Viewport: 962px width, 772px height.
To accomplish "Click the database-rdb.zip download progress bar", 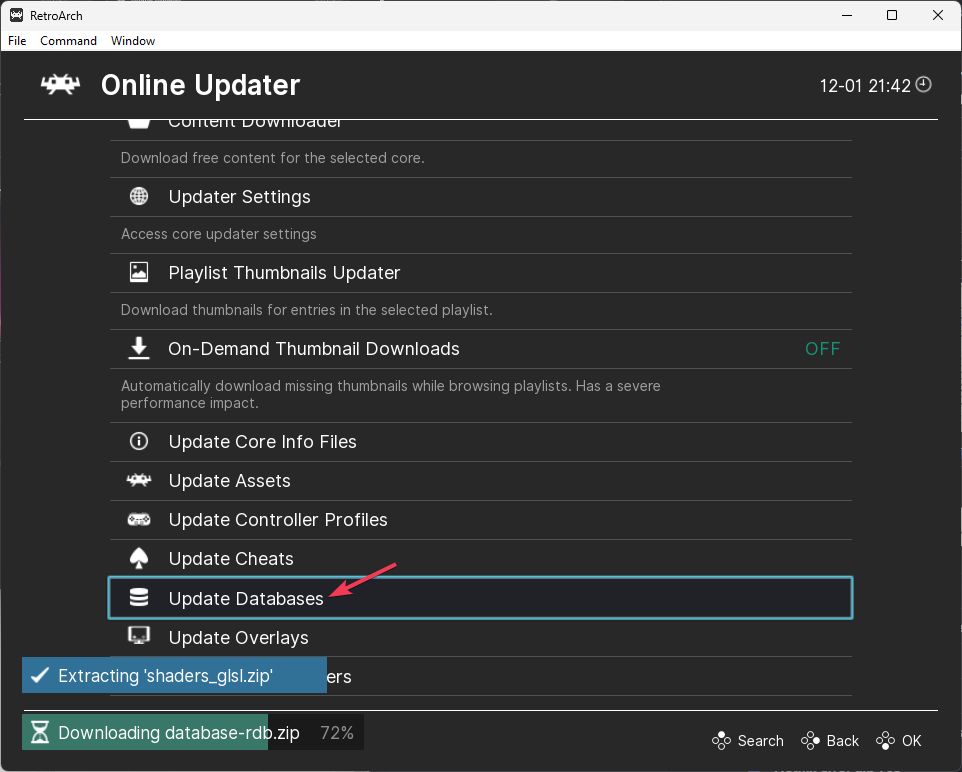I will [193, 732].
